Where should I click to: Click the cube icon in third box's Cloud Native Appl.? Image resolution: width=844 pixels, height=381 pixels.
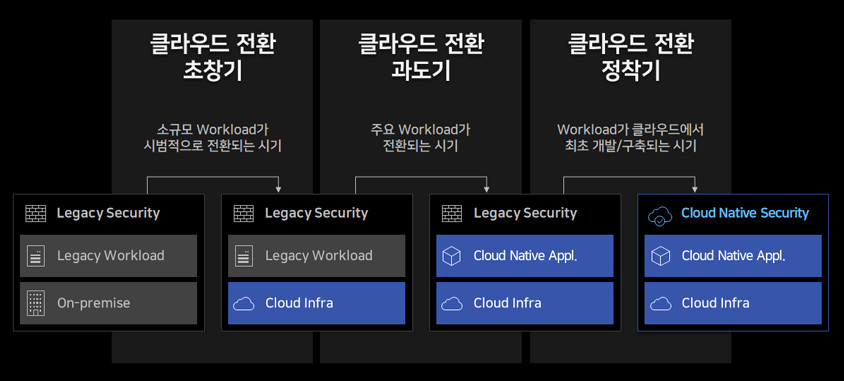tap(452, 256)
